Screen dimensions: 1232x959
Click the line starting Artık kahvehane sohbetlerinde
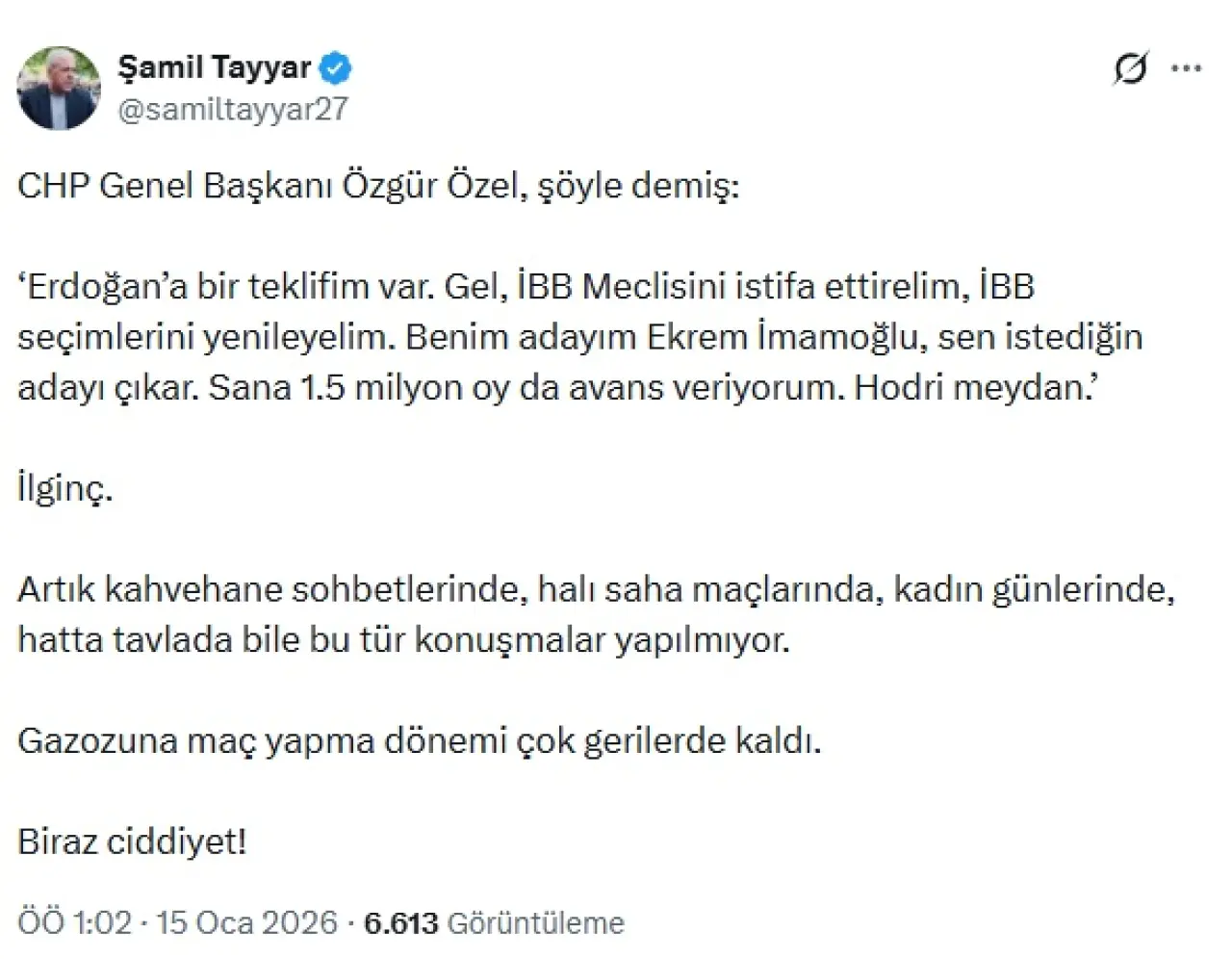[596, 589]
